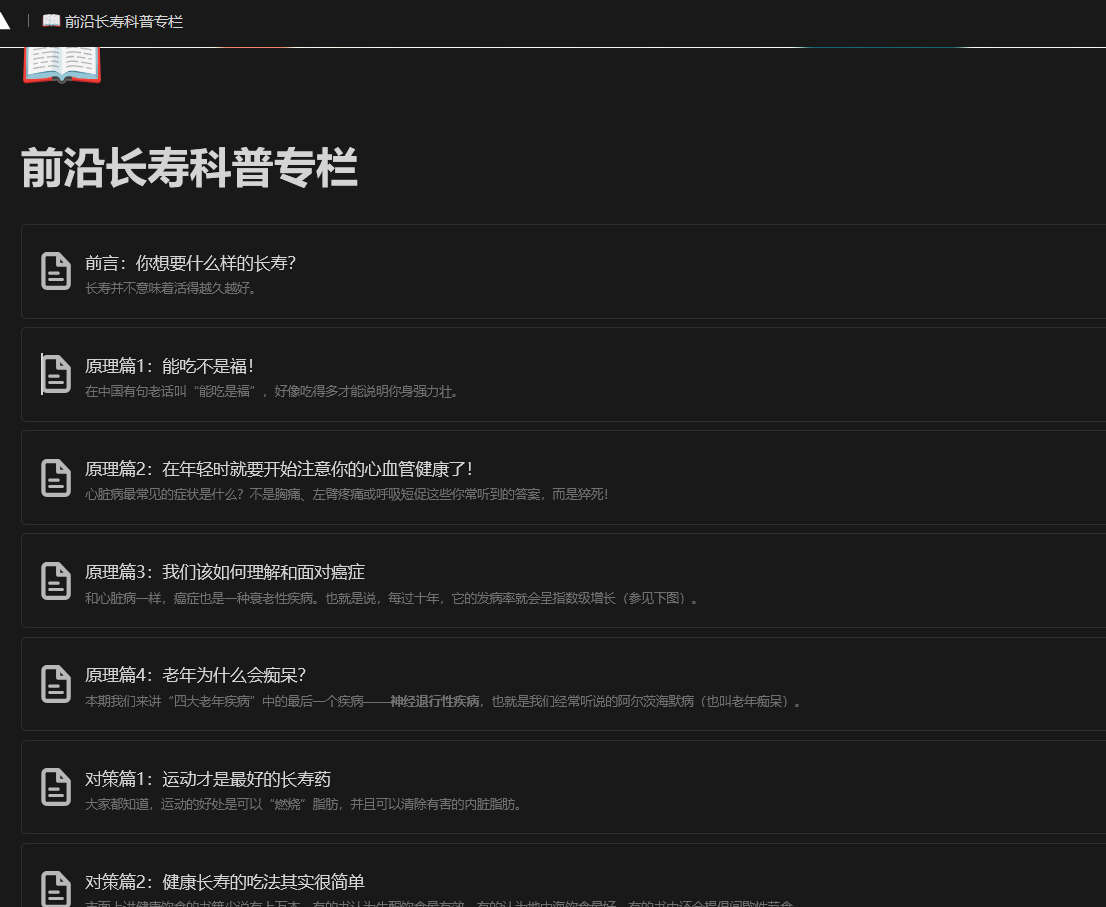
Task: Click summary starting 大家都知道，运动的好处
Action: tap(303, 804)
